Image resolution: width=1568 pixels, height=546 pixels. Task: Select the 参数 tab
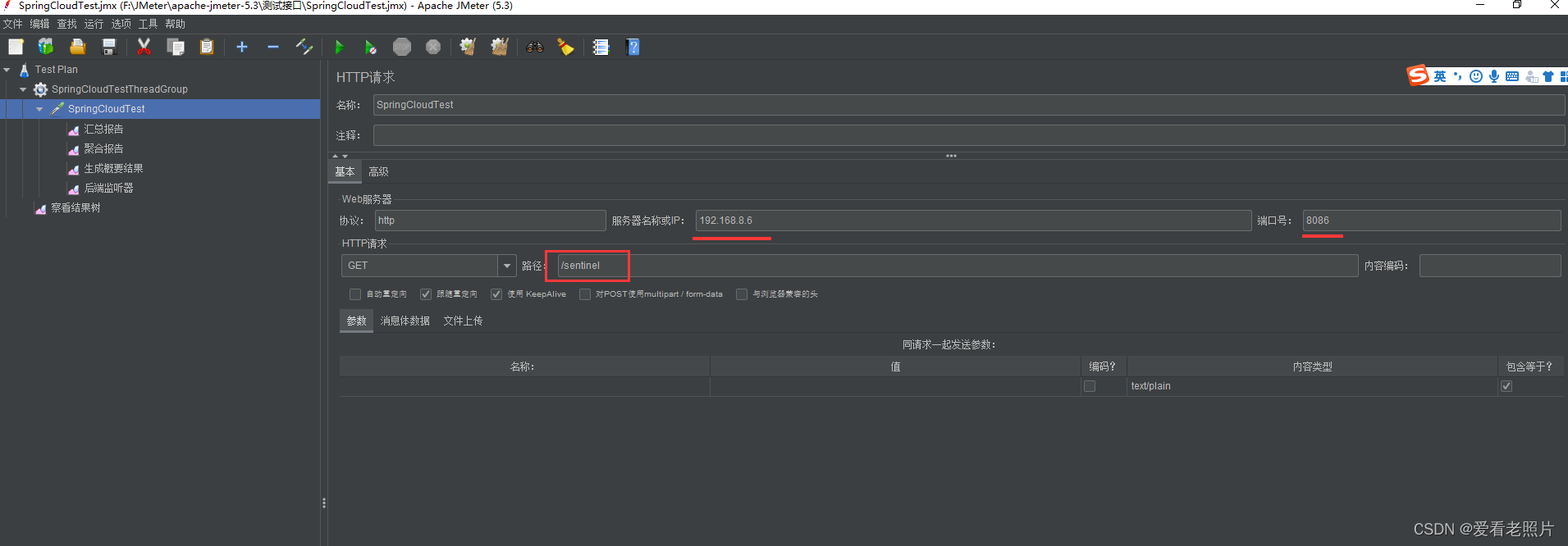pyautogui.click(x=356, y=321)
